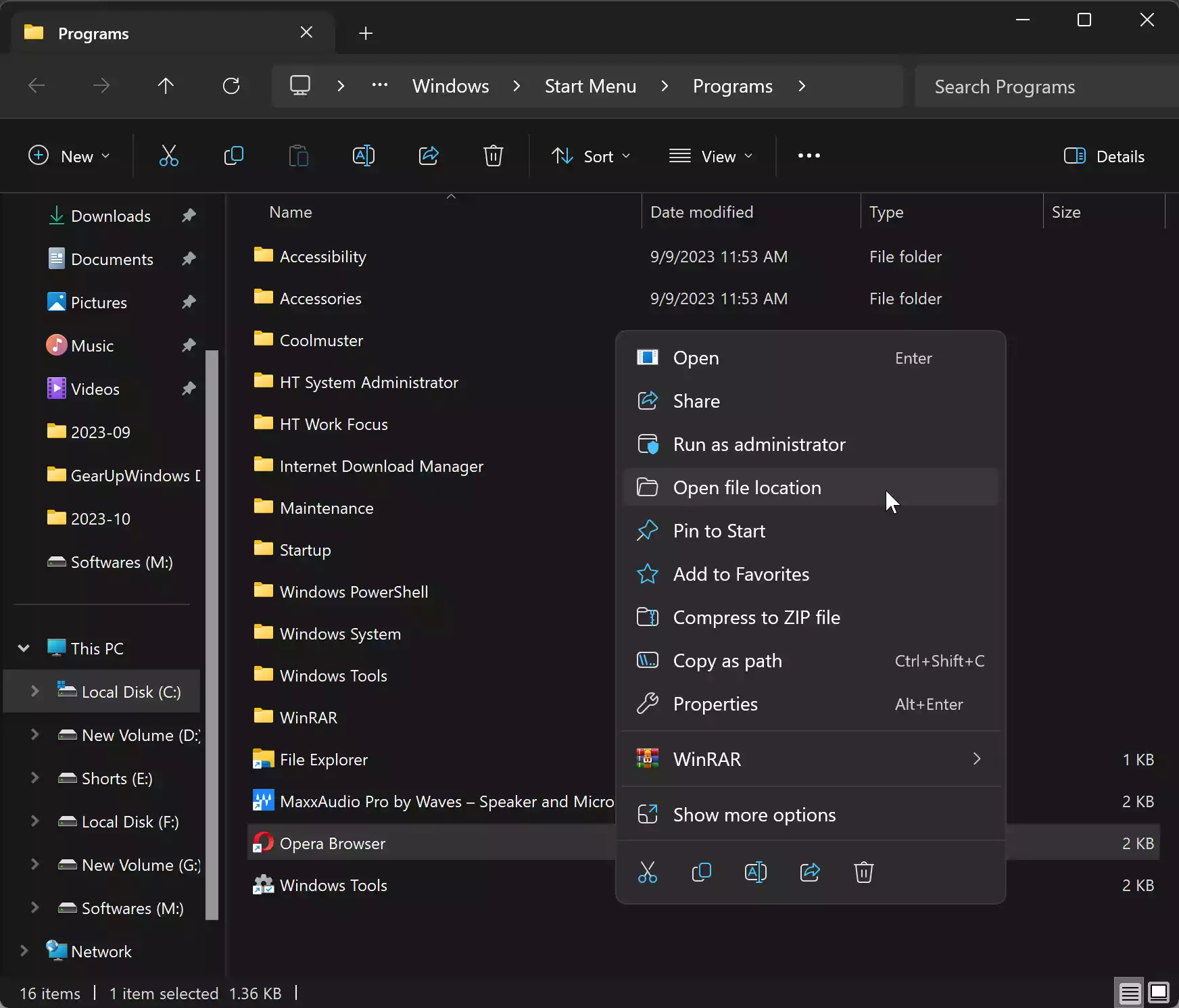Select the Cut icon in the toolbar
The height and width of the screenshot is (1008, 1179).
[168, 155]
